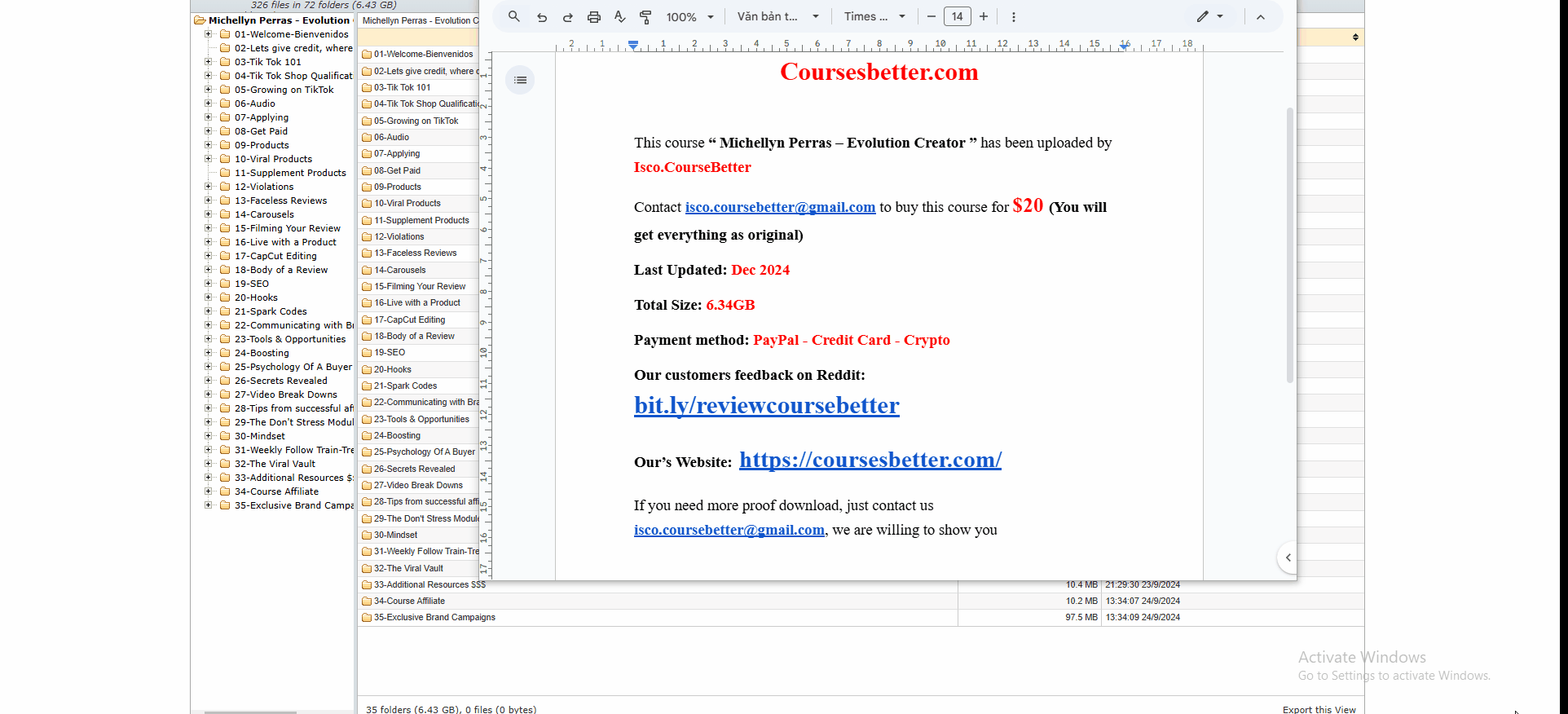
Task: Click the document's vertical scrollbar
Action: point(1289,245)
